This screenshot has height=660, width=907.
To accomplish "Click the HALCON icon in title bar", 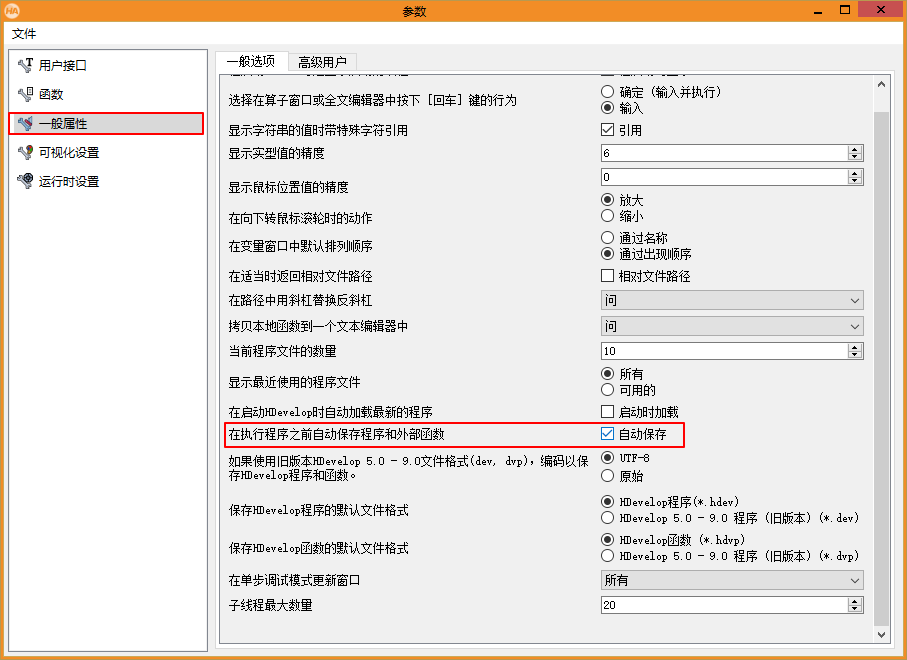I will (x=12, y=10).
